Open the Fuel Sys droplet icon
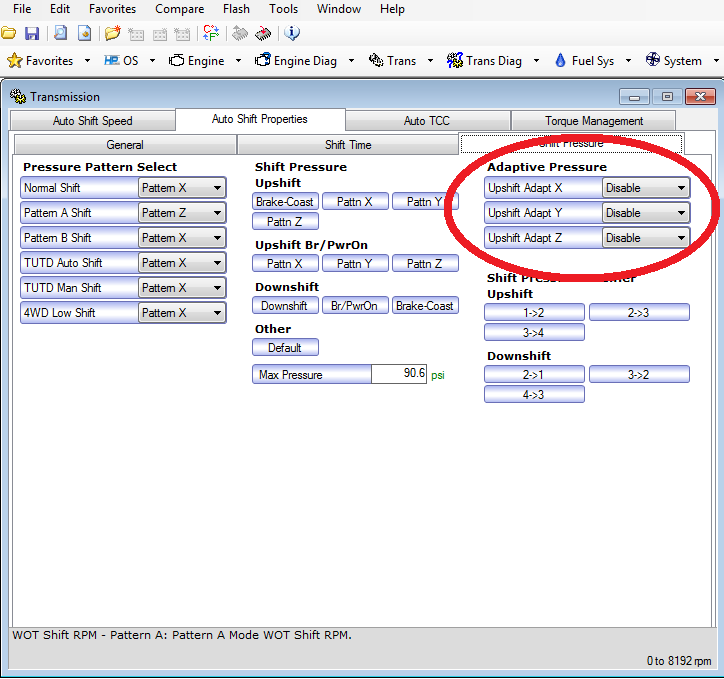Screen dimensions: 724x679 click(x=560, y=60)
